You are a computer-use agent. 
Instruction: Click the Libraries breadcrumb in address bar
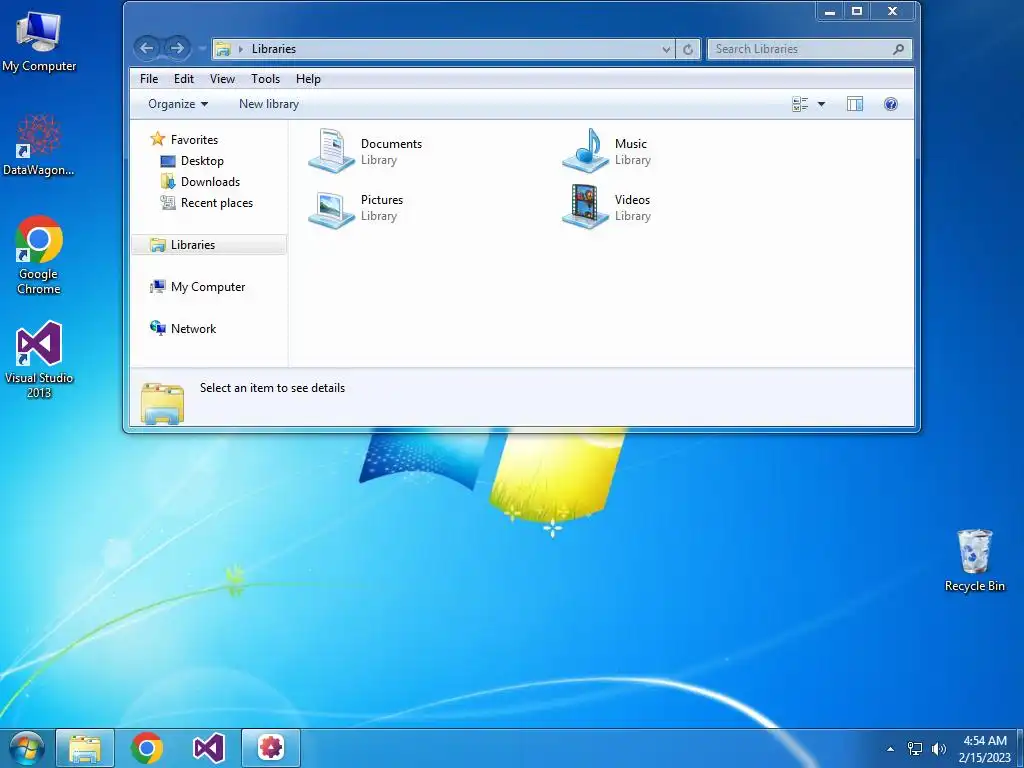tap(274, 49)
